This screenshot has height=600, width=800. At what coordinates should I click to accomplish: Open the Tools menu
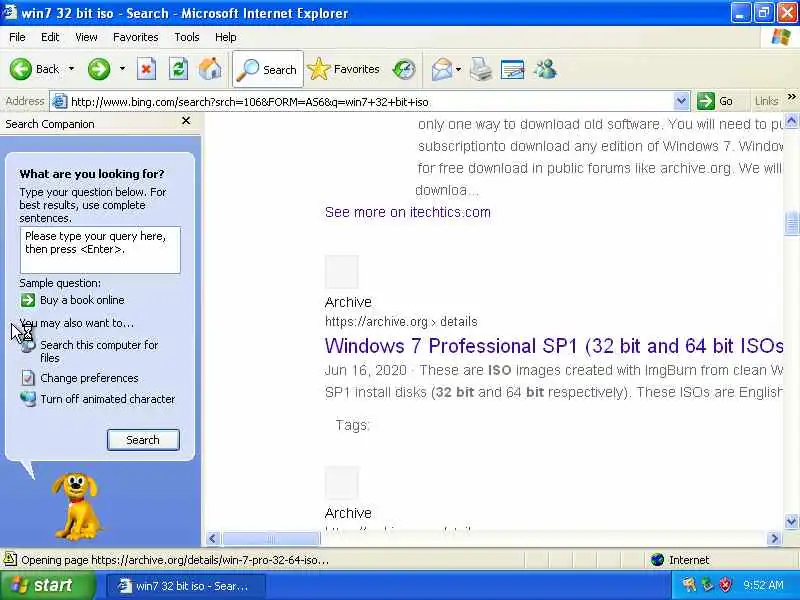point(187,37)
